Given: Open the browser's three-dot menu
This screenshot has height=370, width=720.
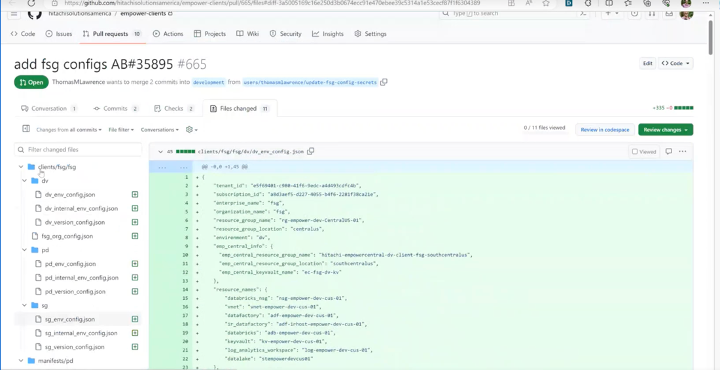Looking at the screenshot, I should coord(706,3).
